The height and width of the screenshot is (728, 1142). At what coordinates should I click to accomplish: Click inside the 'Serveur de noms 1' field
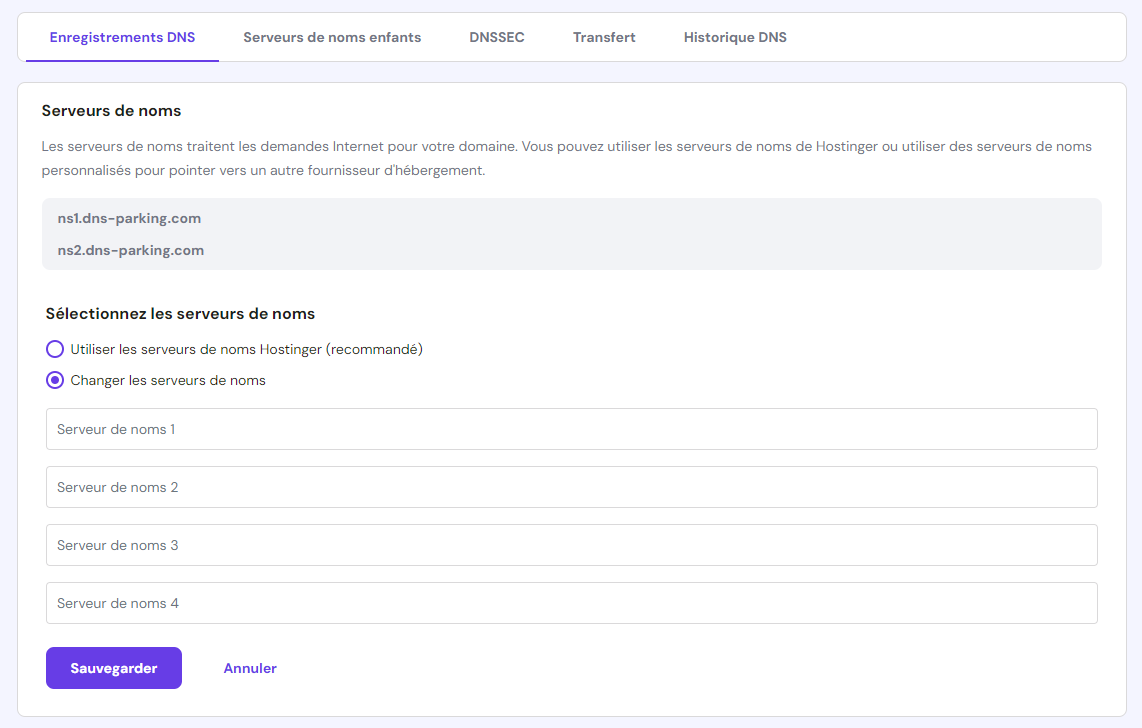coord(571,429)
